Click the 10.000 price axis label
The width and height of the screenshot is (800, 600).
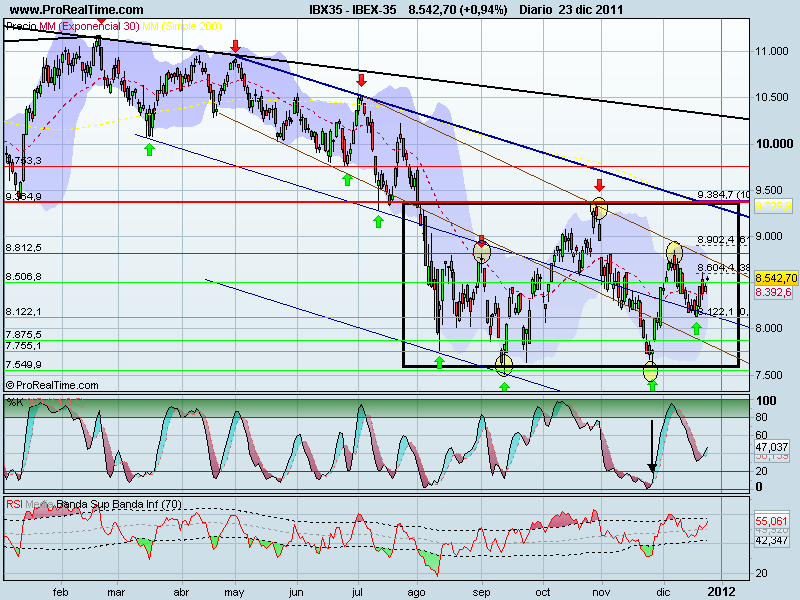[x=774, y=144]
